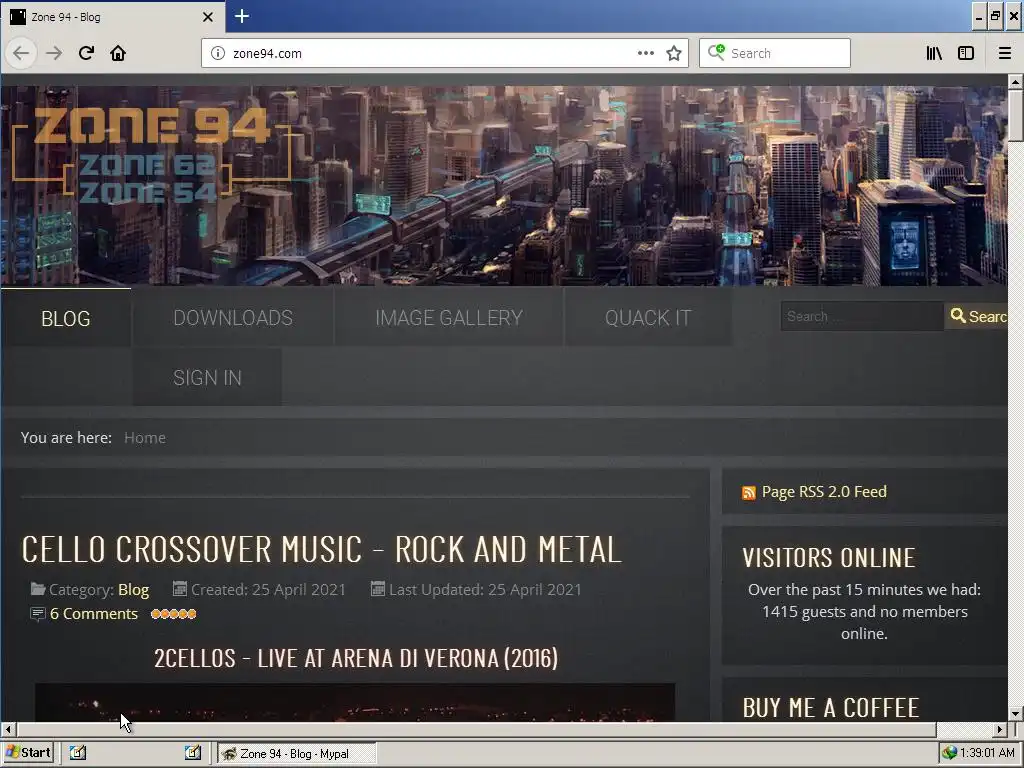Click the browser Forward arrow

click(x=54, y=53)
